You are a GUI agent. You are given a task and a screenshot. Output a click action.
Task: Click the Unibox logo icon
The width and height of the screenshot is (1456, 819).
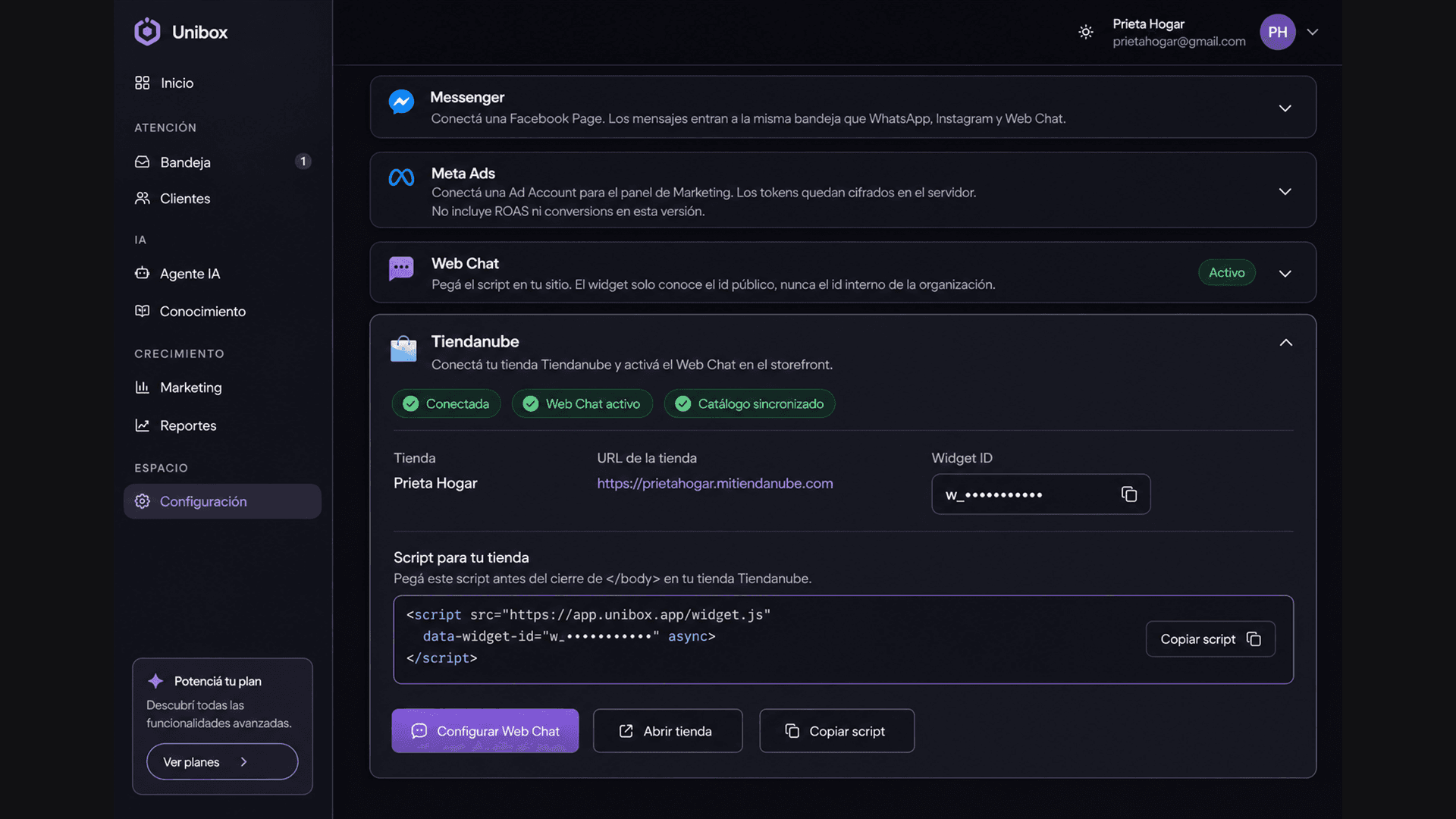147,32
